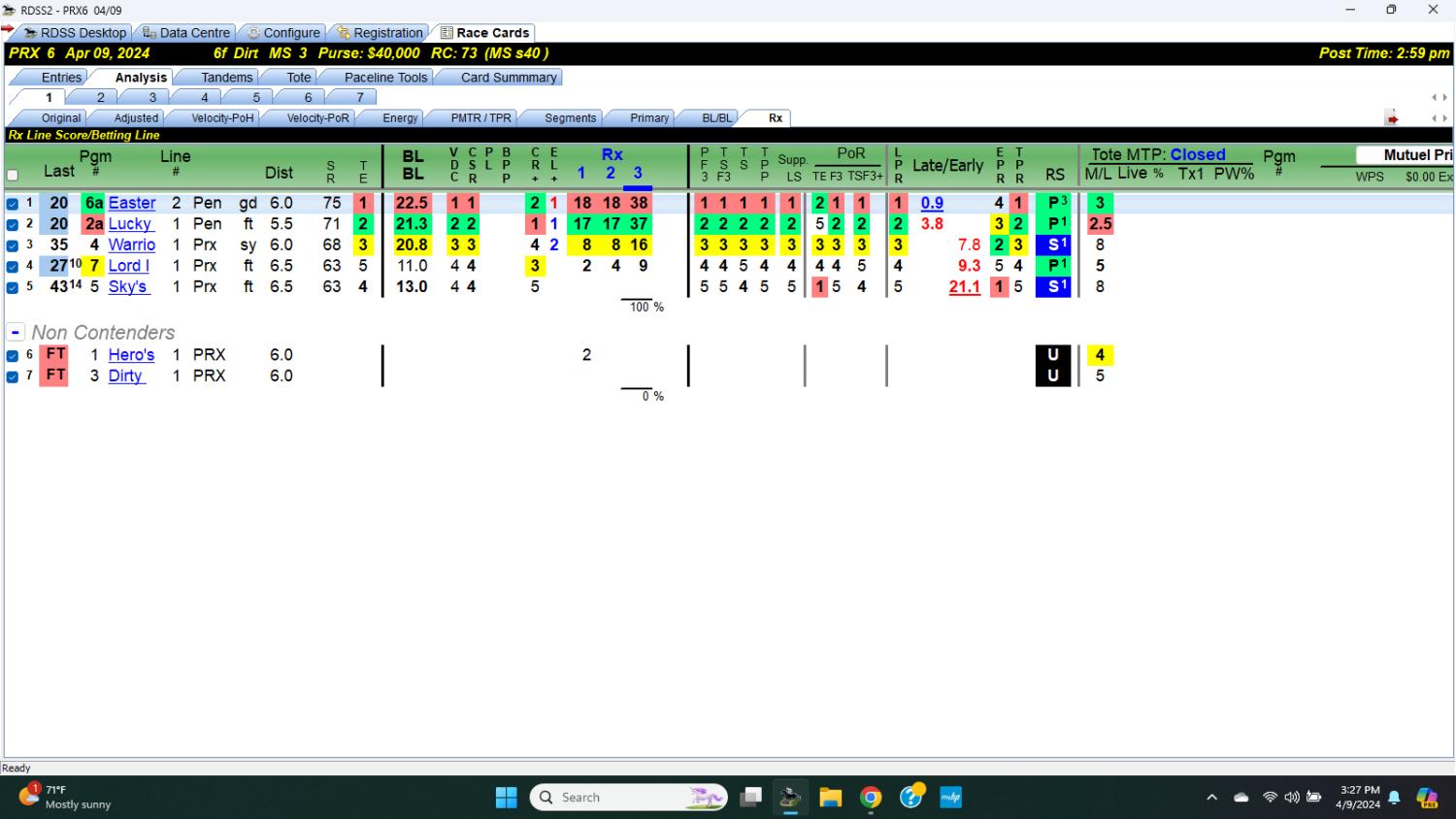Image resolution: width=1456 pixels, height=819 pixels.
Task: Select race number 4 tab
Action: [x=204, y=98]
